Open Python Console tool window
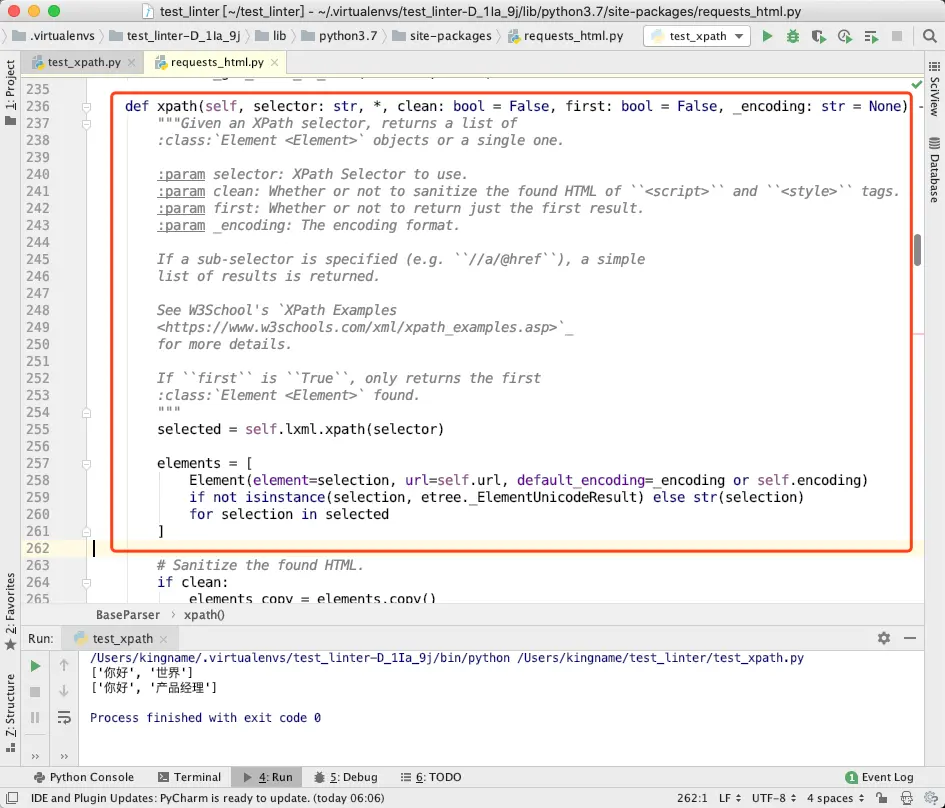945x808 pixels. click(x=84, y=777)
